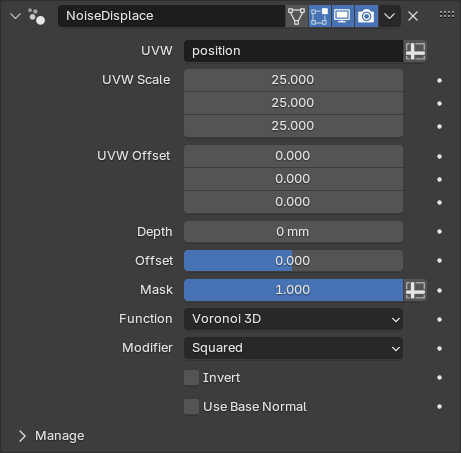
Task: Animate the Function property keyframe dot
Action: point(439,319)
